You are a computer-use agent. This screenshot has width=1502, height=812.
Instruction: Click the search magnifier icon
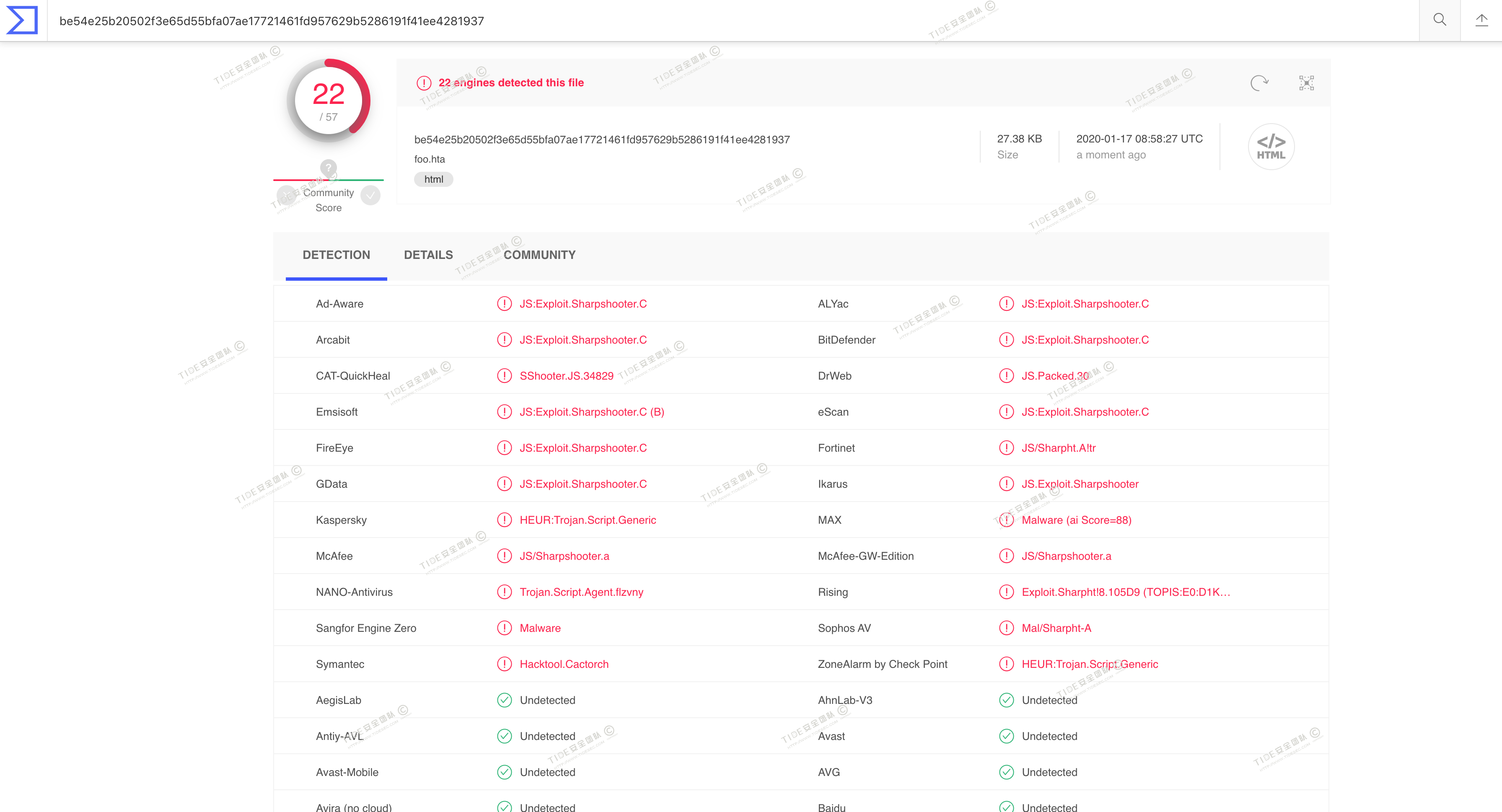pos(1439,21)
